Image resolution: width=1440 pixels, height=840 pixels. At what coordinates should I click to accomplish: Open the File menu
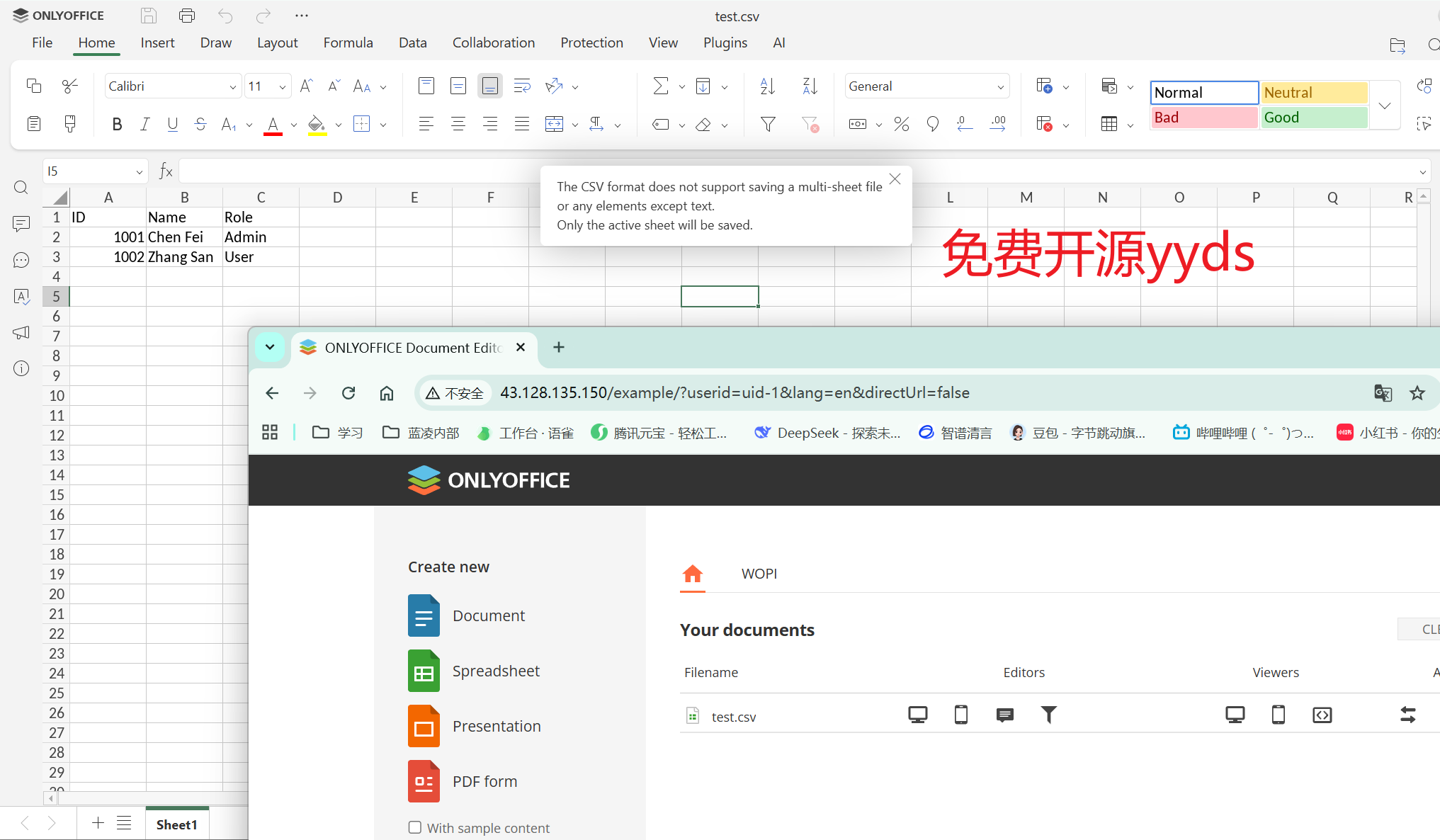click(x=42, y=42)
